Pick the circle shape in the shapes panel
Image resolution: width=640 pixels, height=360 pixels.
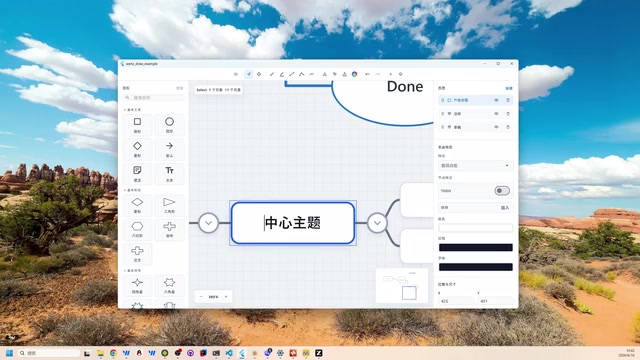pyautogui.click(x=169, y=124)
